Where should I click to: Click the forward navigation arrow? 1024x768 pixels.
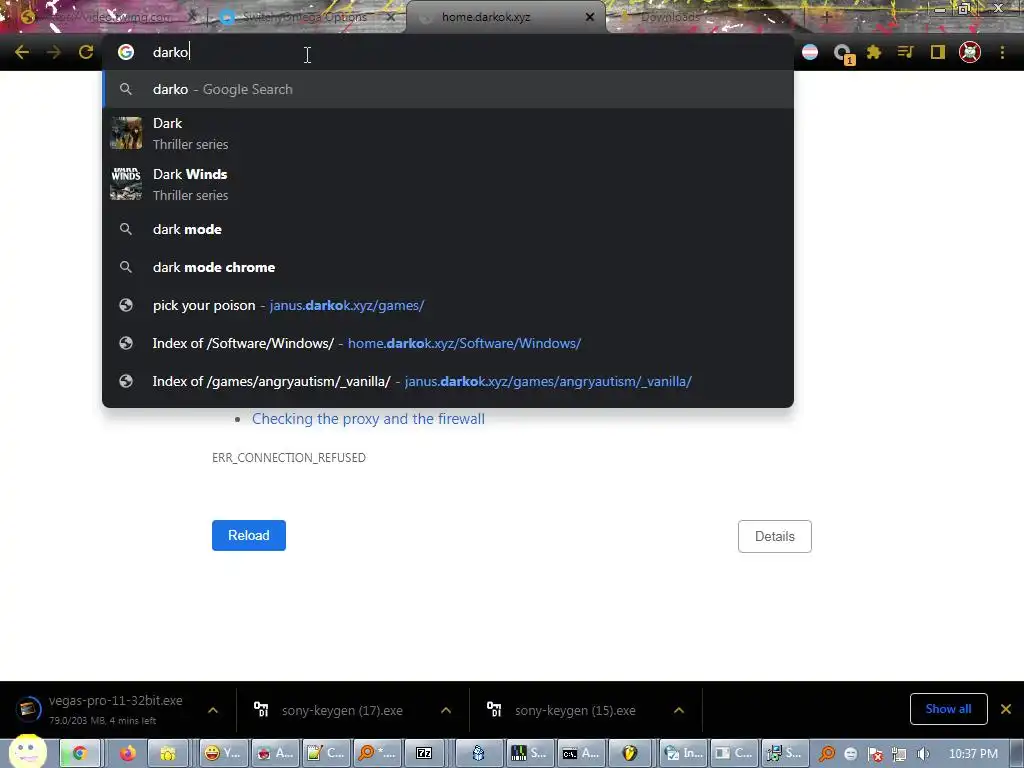(x=54, y=52)
